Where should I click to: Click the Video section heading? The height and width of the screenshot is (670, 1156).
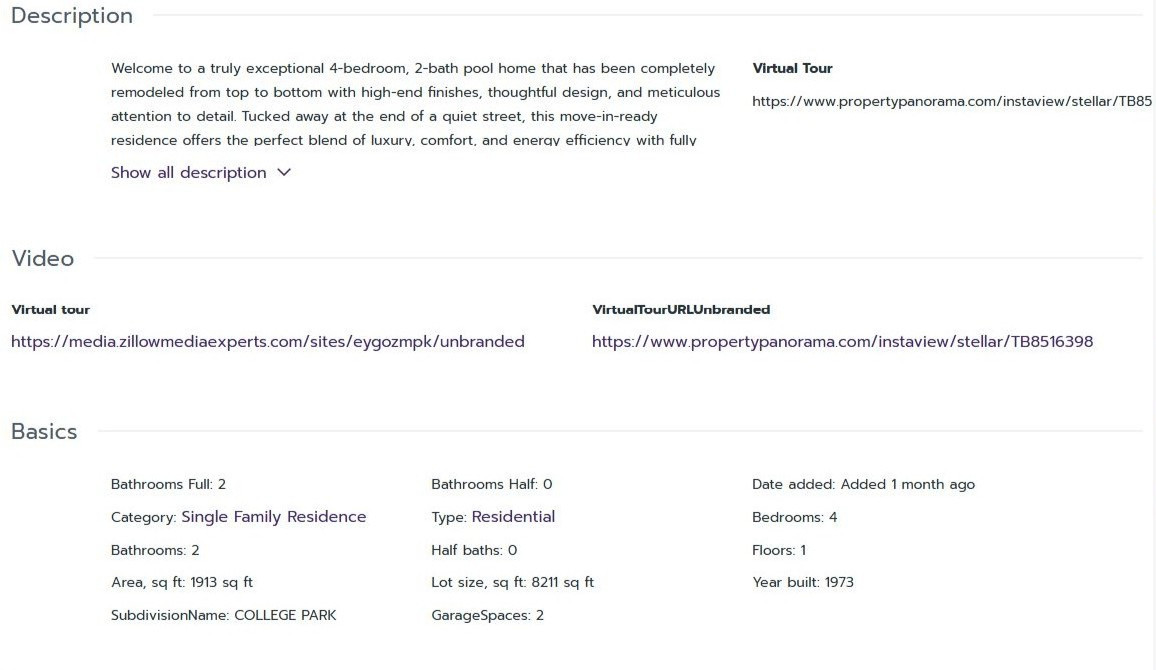[x=43, y=259]
